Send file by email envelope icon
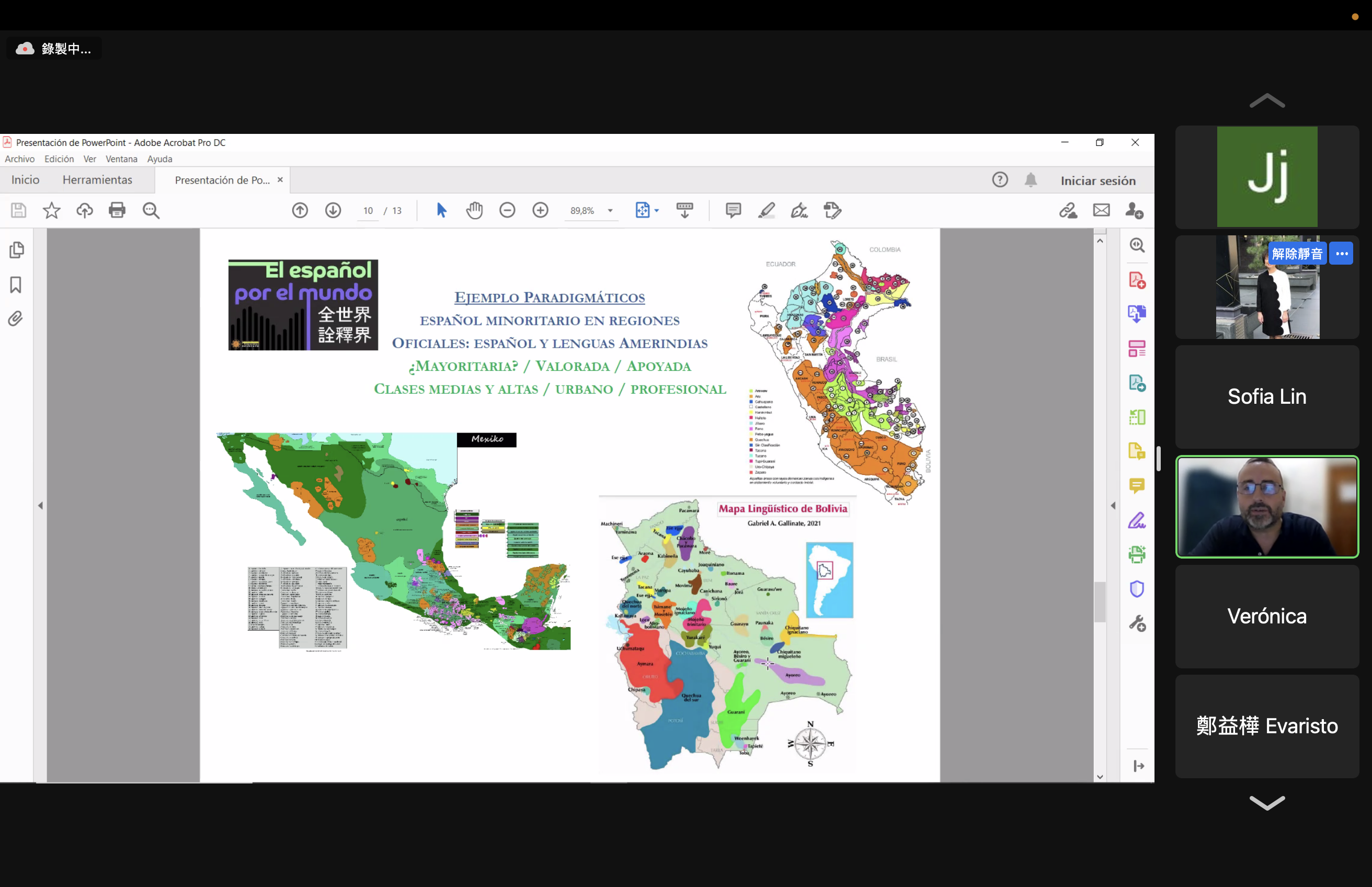Screen dimensions: 1372x887 coord(1101,210)
